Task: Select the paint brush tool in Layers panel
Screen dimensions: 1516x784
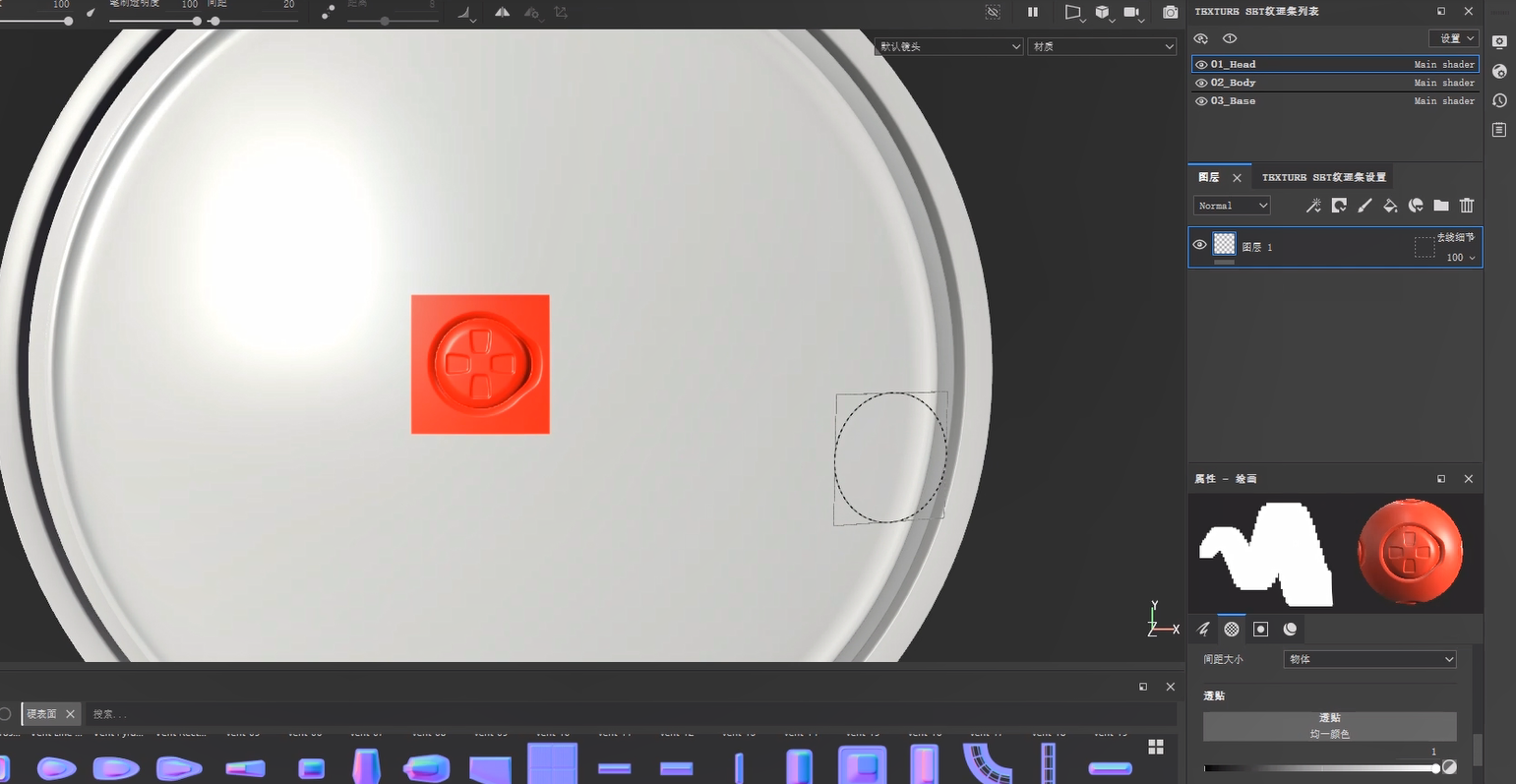Action: pyautogui.click(x=1364, y=205)
